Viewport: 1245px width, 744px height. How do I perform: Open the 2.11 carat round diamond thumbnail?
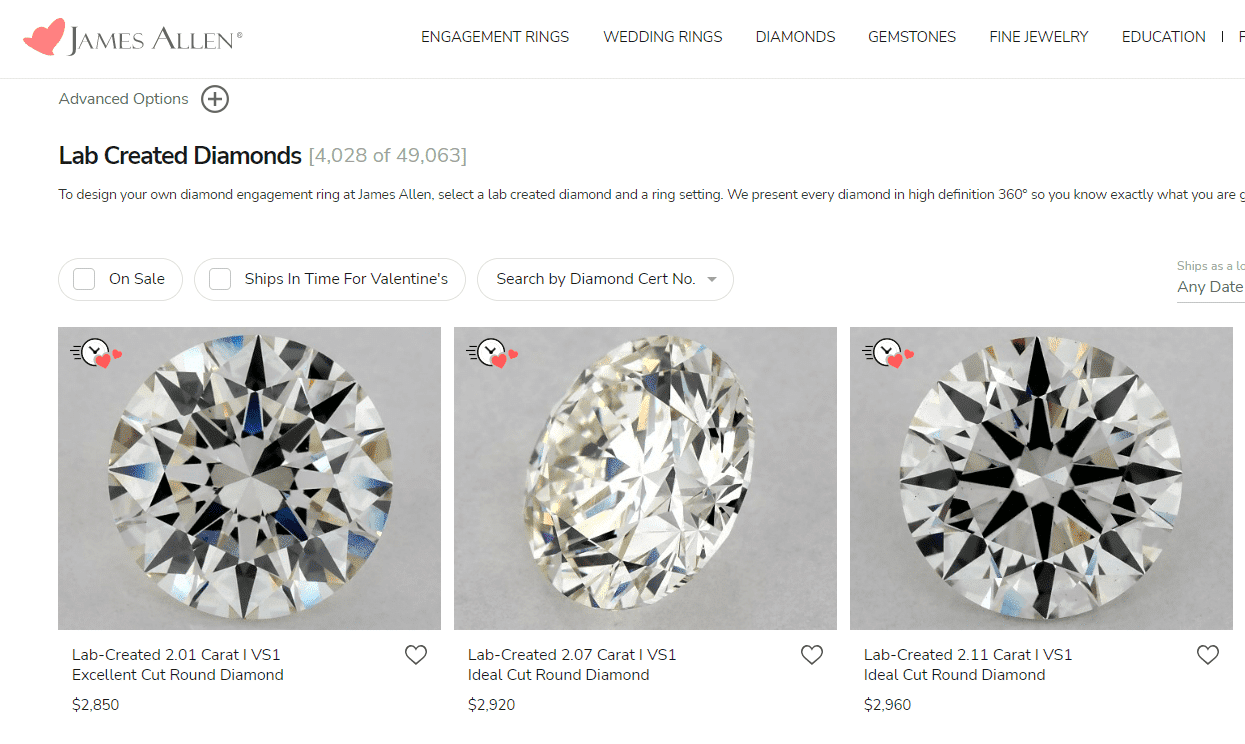tap(1042, 477)
